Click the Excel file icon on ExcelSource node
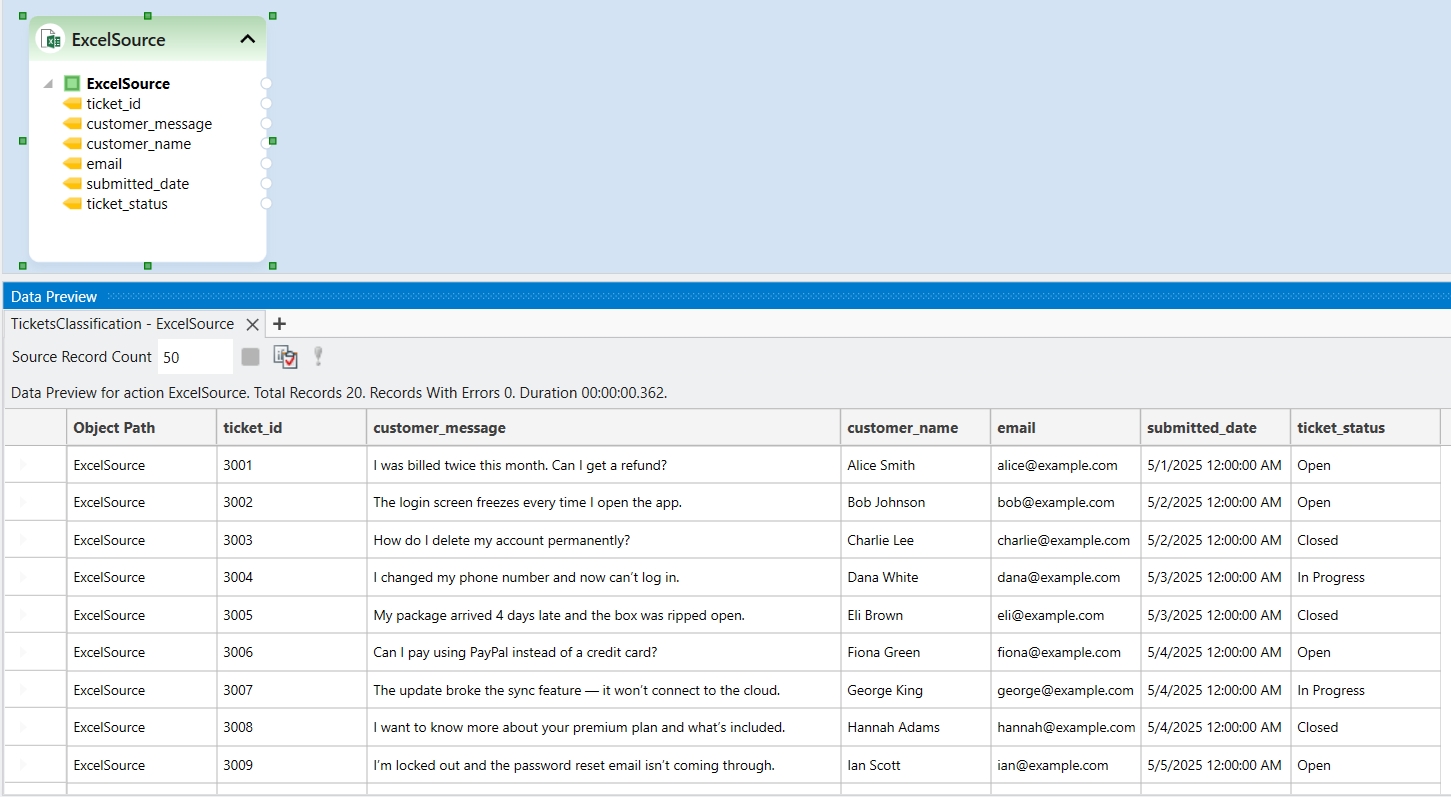The width and height of the screenshot is (1451, 797). 51,39
